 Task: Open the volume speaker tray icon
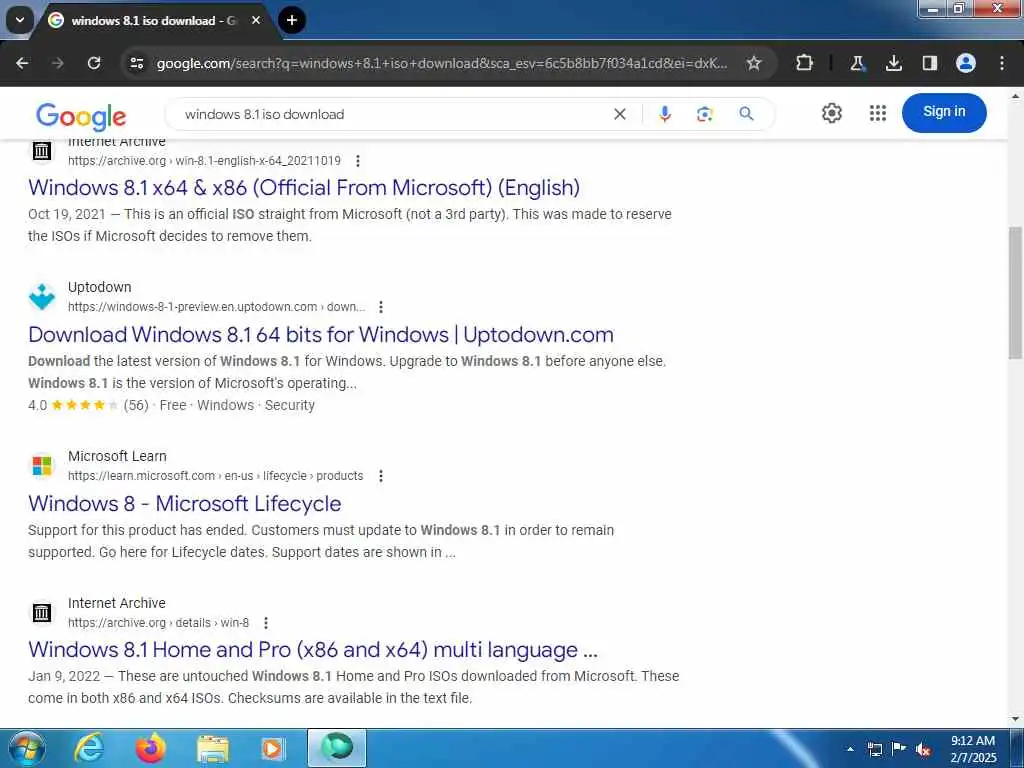(923, 749)
